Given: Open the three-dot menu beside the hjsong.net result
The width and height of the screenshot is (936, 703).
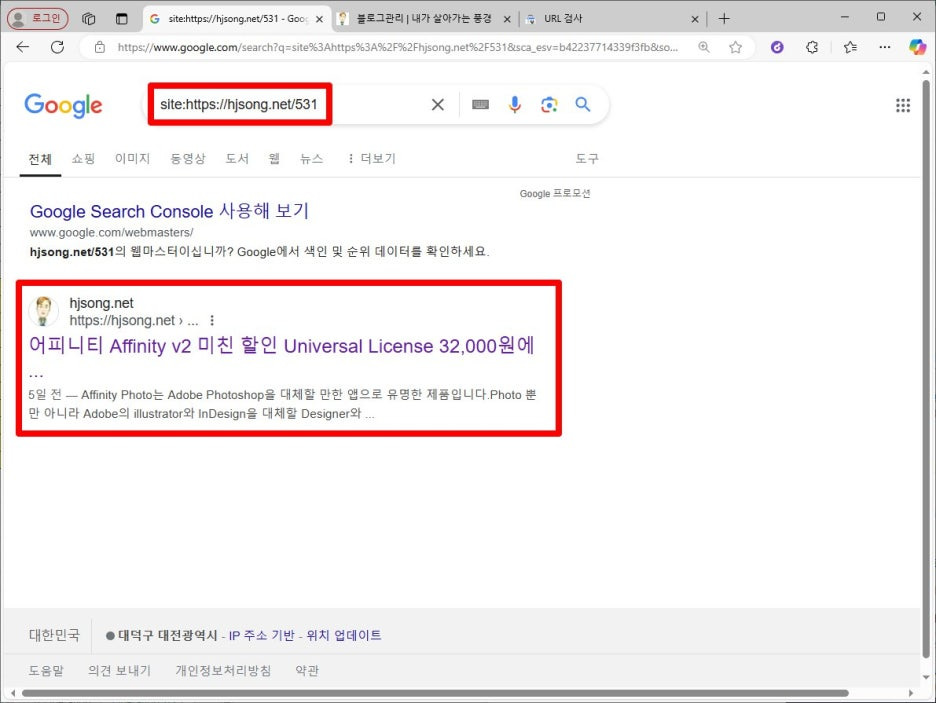Looking at the screenshot, I should tap(212, 320).
